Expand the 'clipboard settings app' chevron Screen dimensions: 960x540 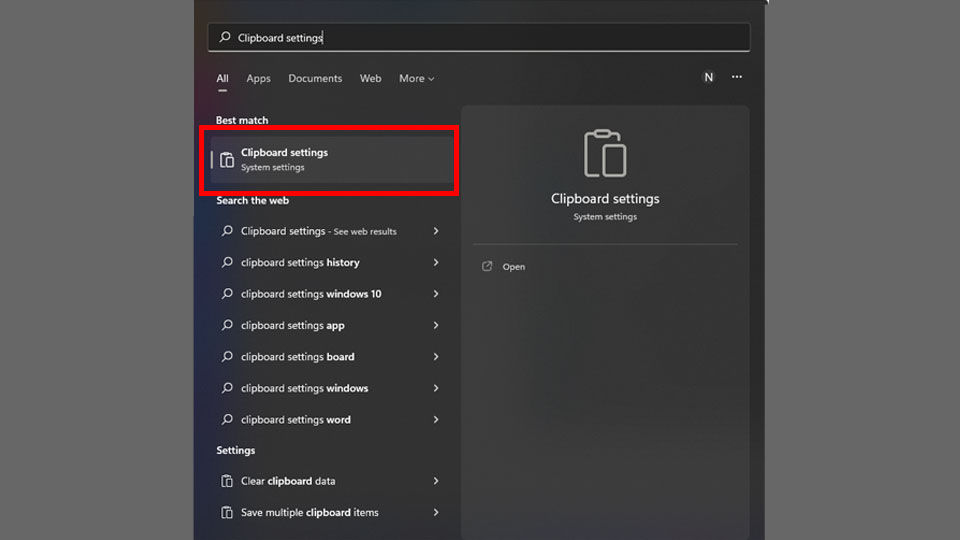[436, 325]
